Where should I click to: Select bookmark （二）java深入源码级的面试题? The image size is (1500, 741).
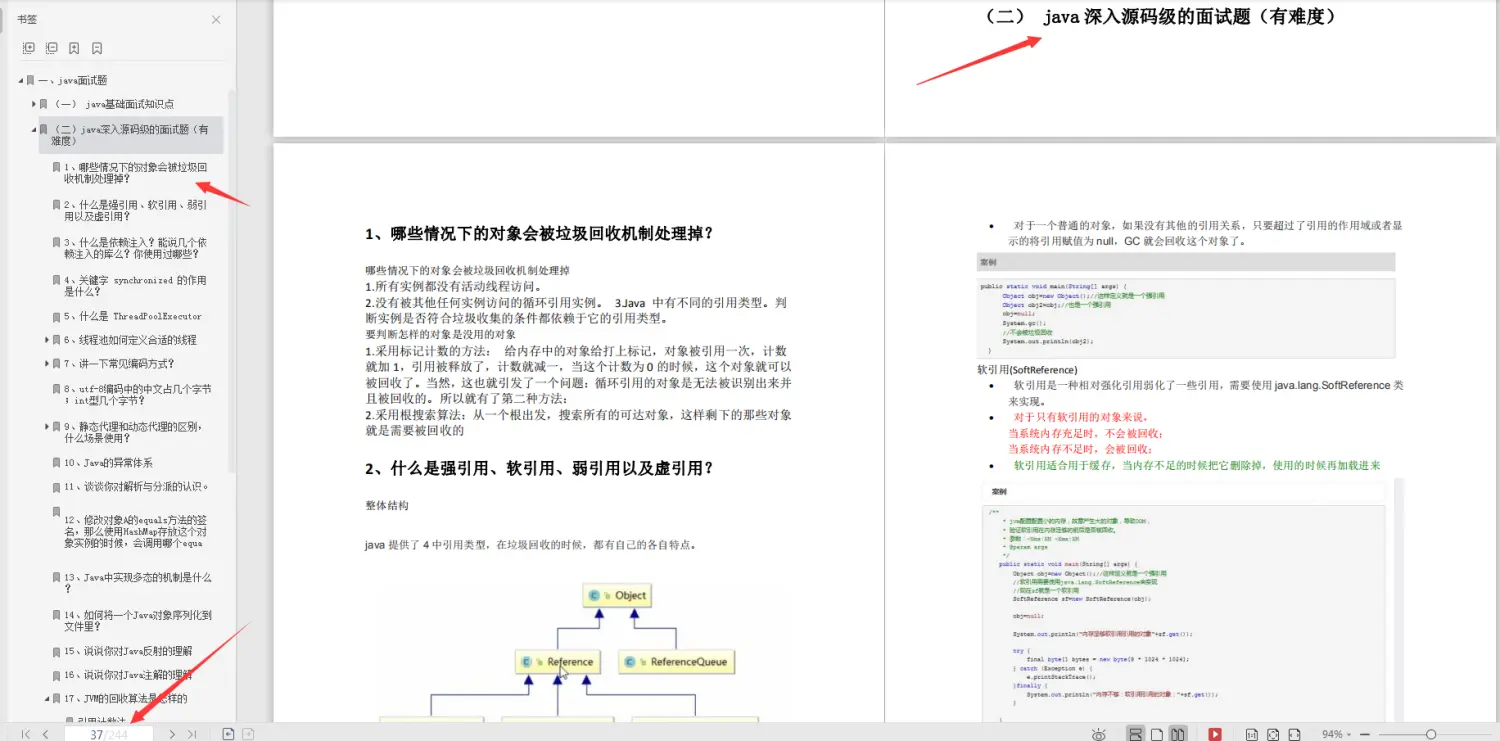pos(131,135)
